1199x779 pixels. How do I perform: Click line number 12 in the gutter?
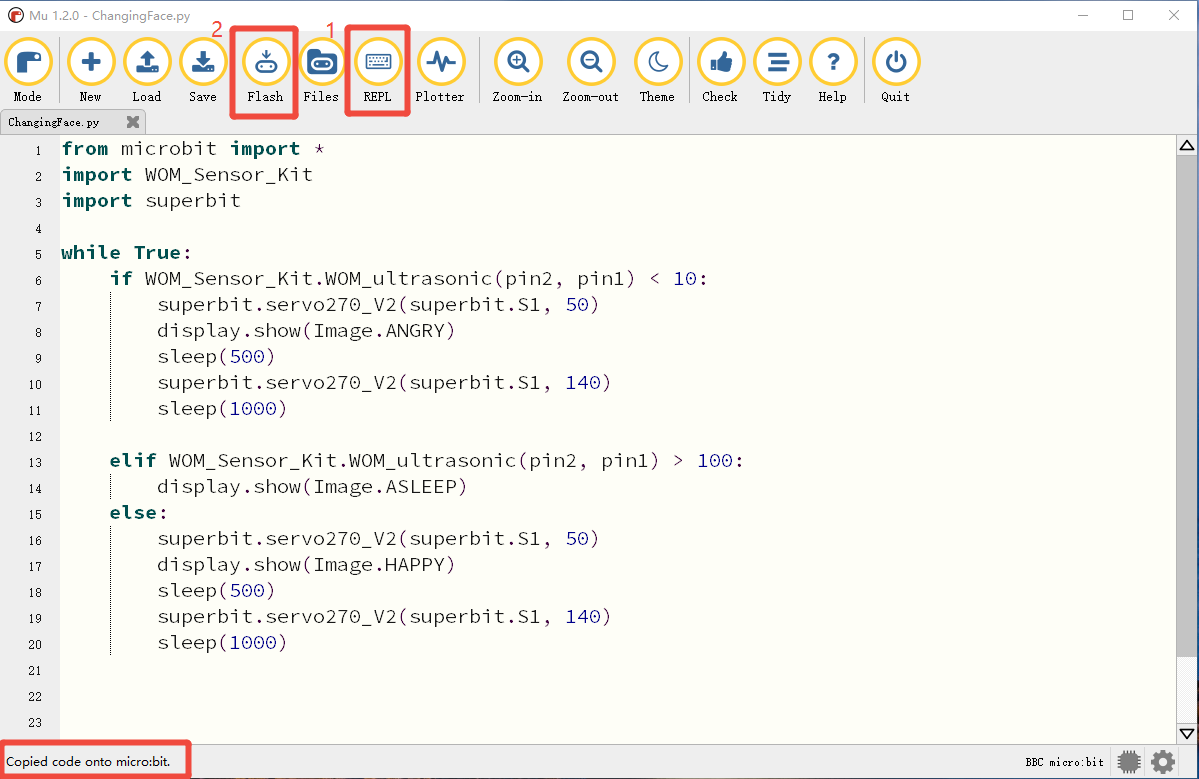[x=35, y=437]
